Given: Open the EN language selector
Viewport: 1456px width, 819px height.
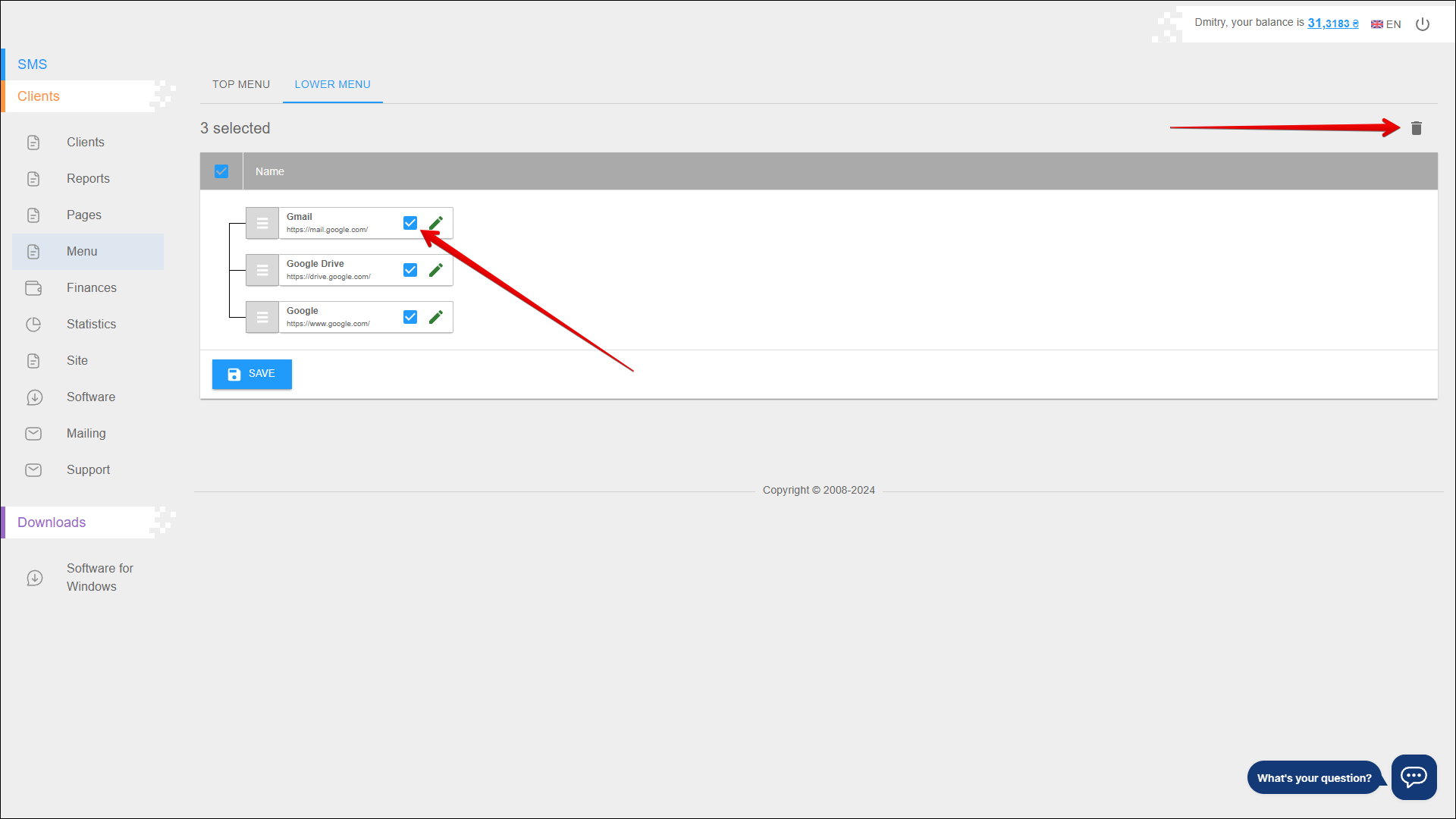Looking at the screenshot, I should [1386, 24].
